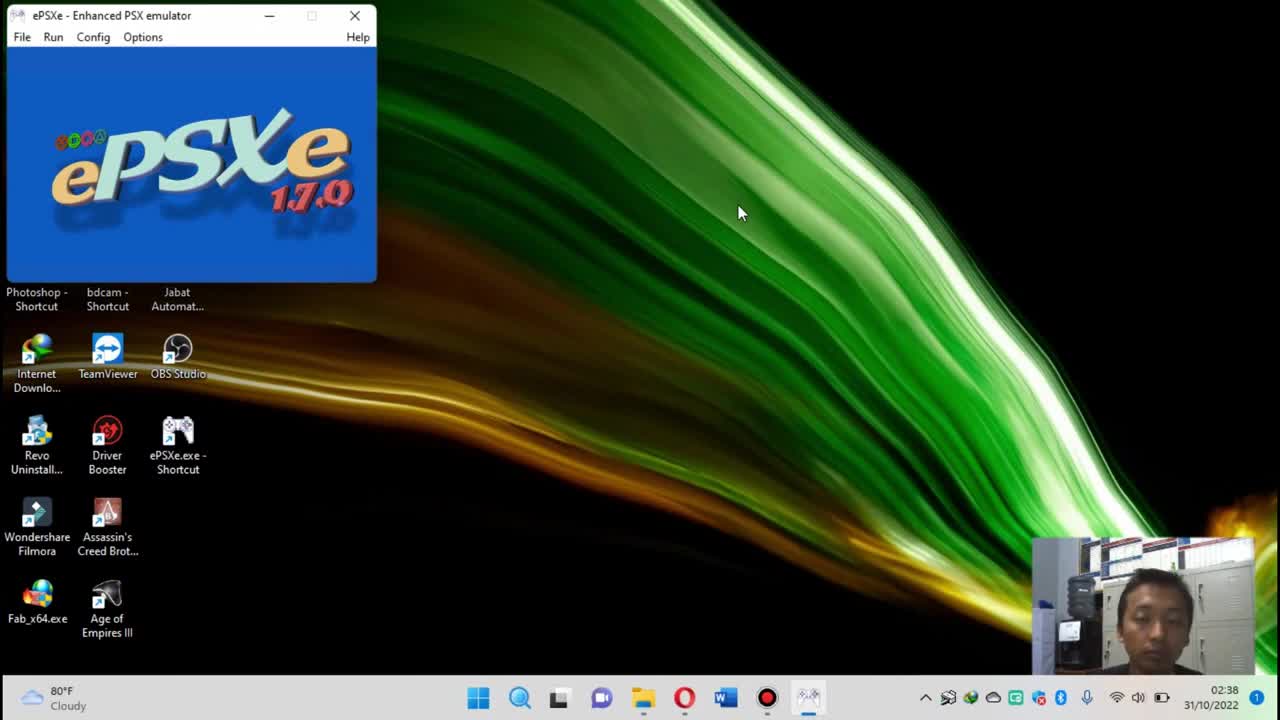Select the Fab_x64.exe desktop icon

coord(38,603)
